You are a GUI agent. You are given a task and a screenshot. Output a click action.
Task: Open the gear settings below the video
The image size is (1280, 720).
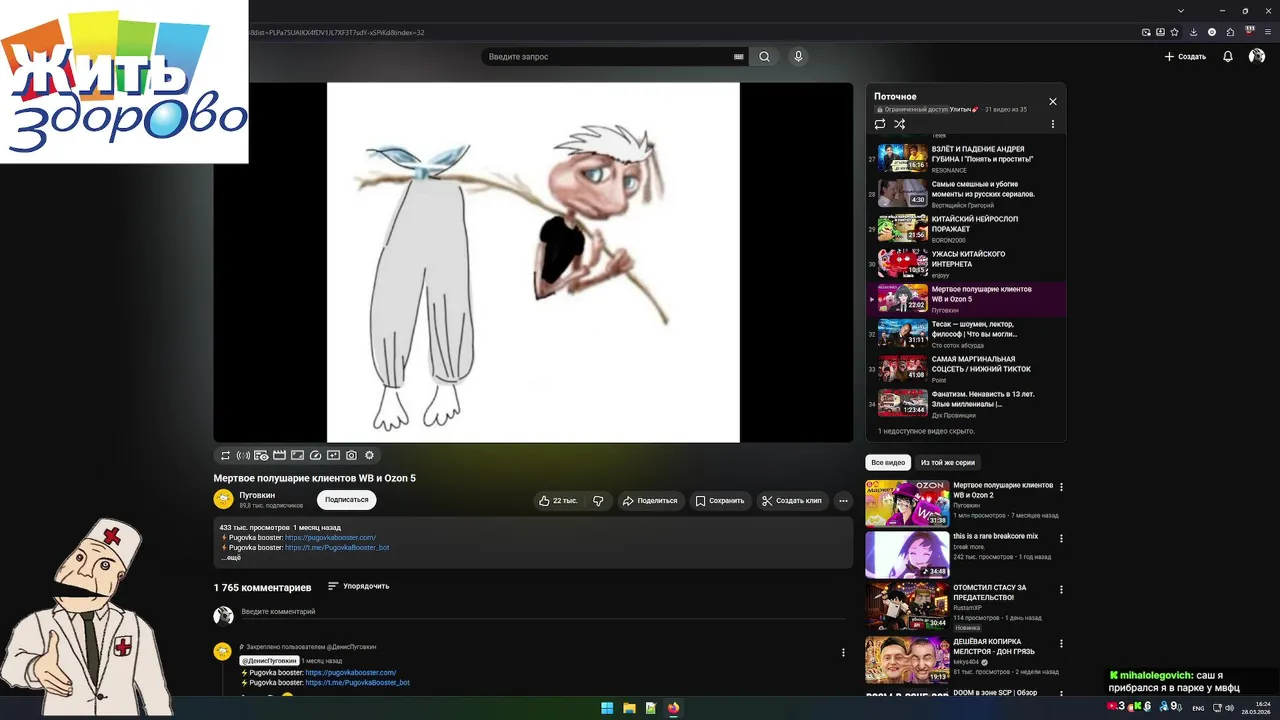pos(369,455)
